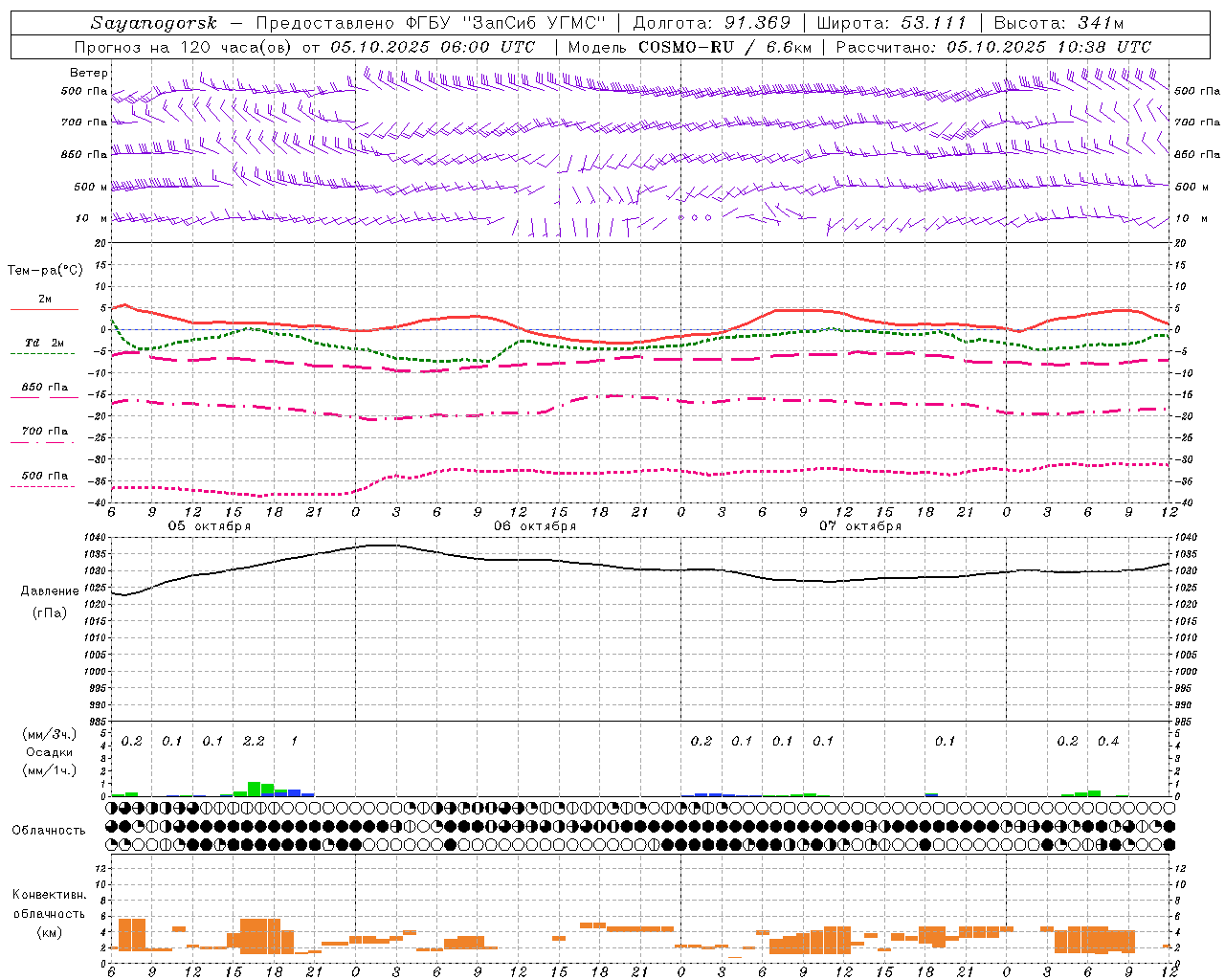Screen dimensions: 1225x980
Task: Click the date label "05 октября"
Action: (x=210, y=526)
